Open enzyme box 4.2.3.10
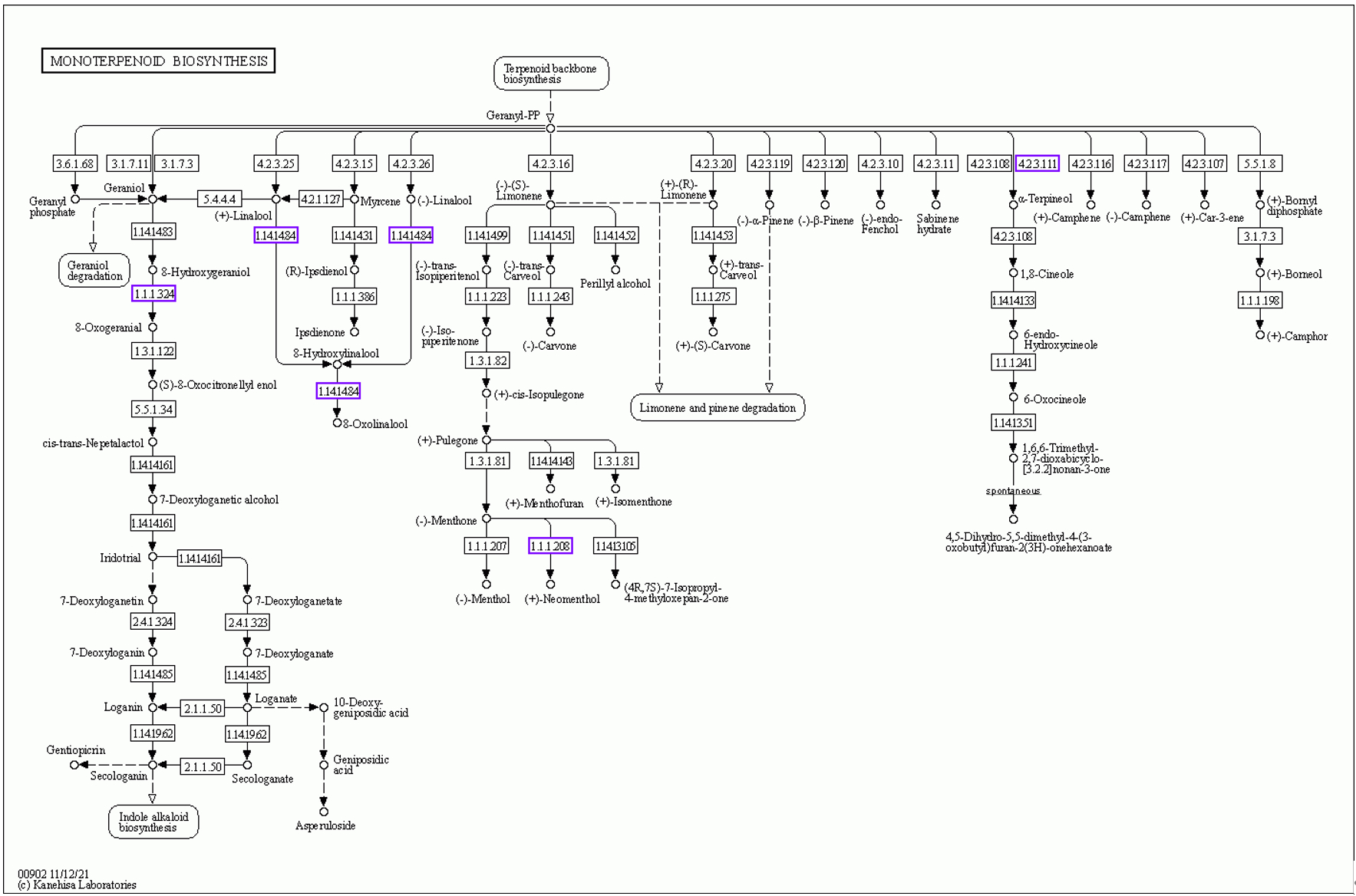Viewport: 1356px width, 896px height. [x=880, y=163]
